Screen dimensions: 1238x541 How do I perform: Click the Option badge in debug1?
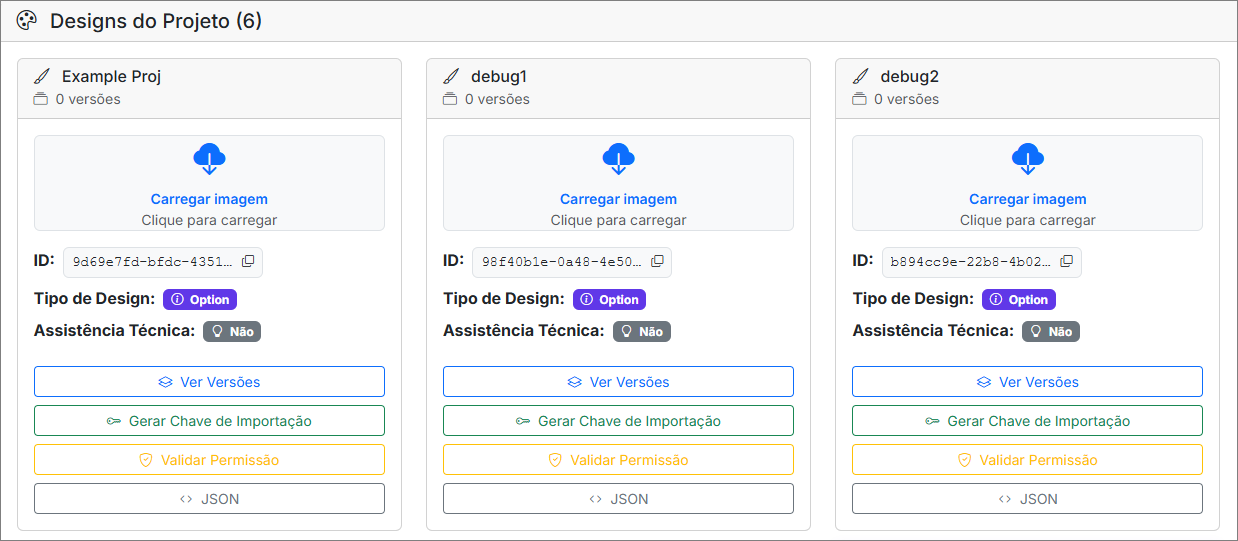point(609,299)
